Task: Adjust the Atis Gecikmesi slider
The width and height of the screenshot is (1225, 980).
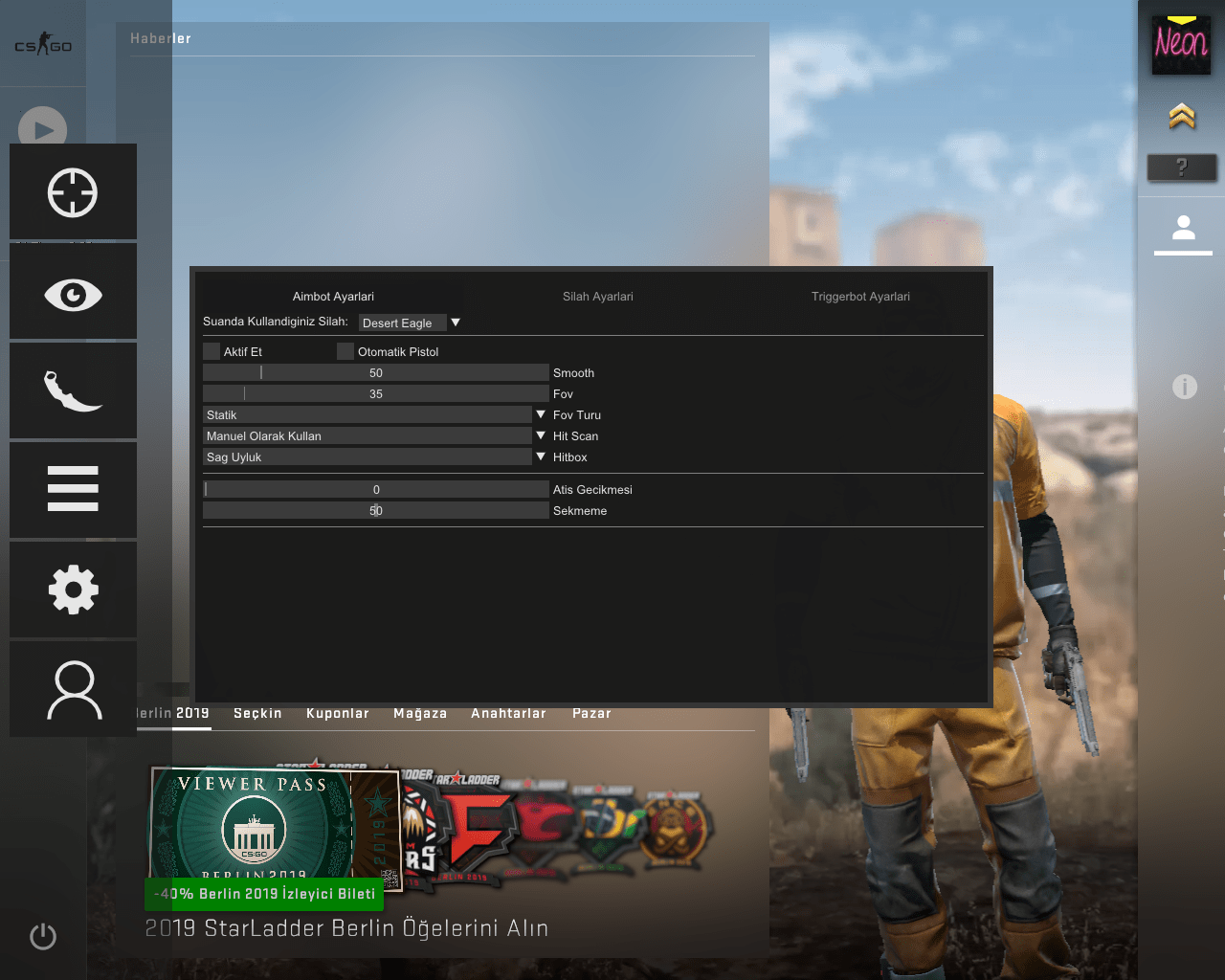Action: coord(376,489)
